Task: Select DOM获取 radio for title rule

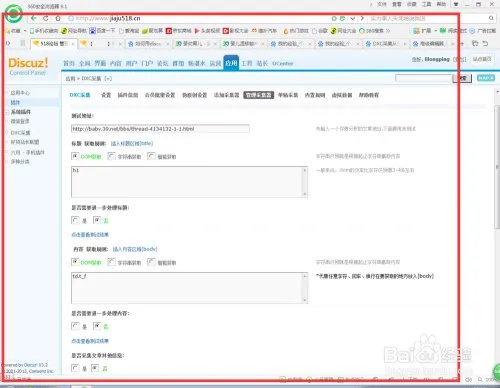Action: pos(75,156)
